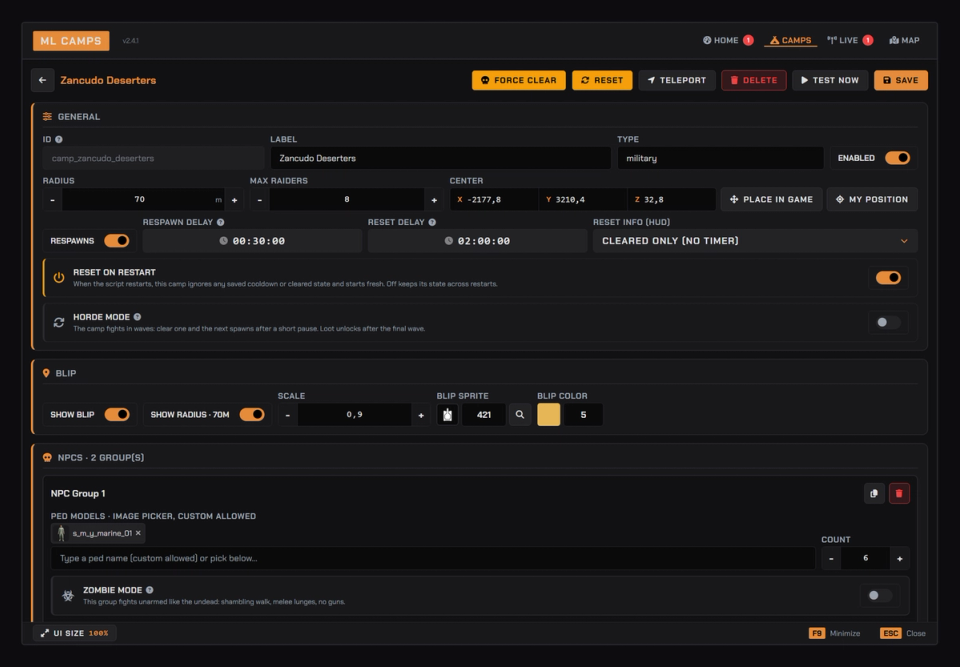The image size is (960, 667).
Task: Decrease the Max Raiders value
Action: (260, 200)
